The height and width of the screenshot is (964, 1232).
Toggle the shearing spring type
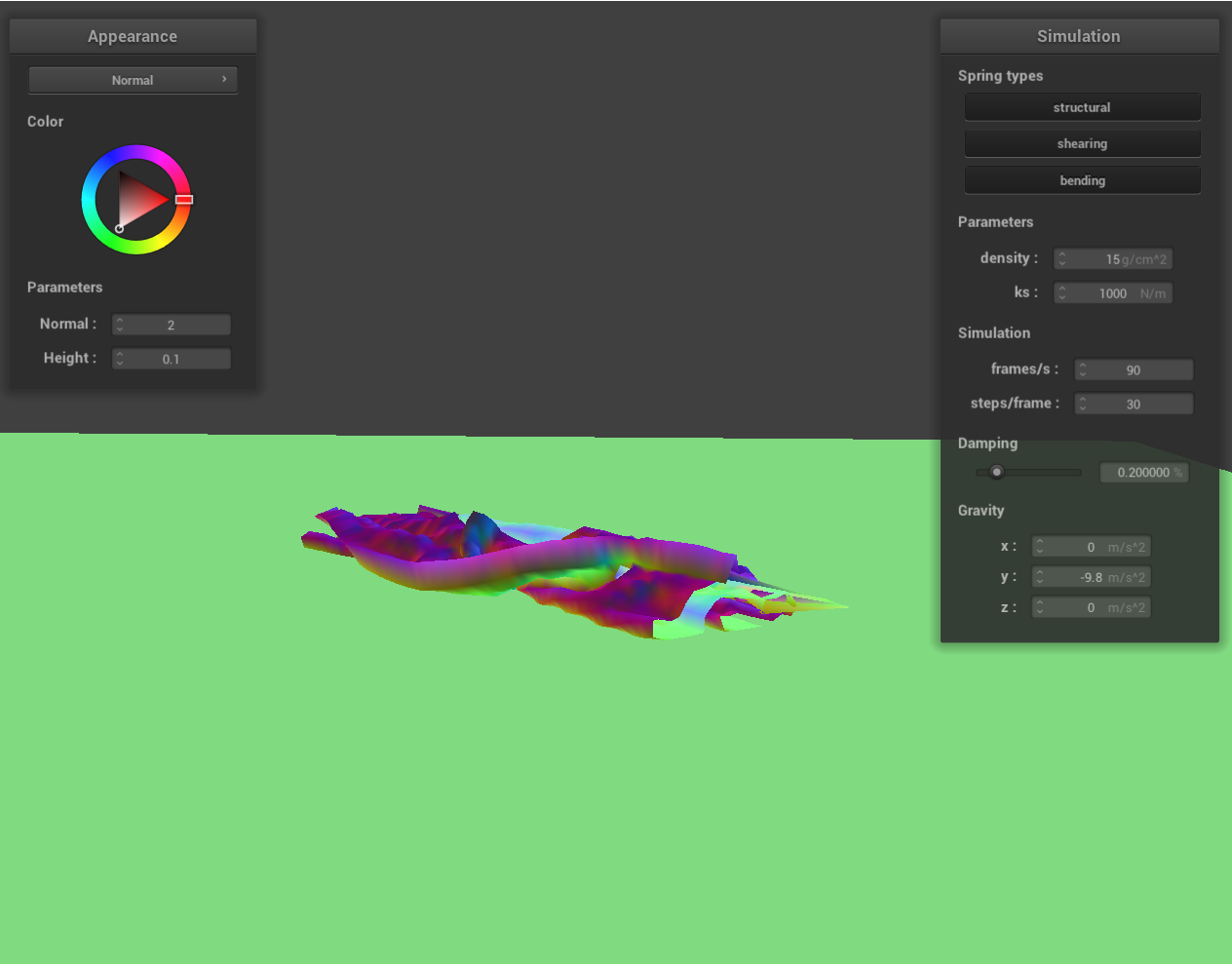click(x=1082, y=143)
